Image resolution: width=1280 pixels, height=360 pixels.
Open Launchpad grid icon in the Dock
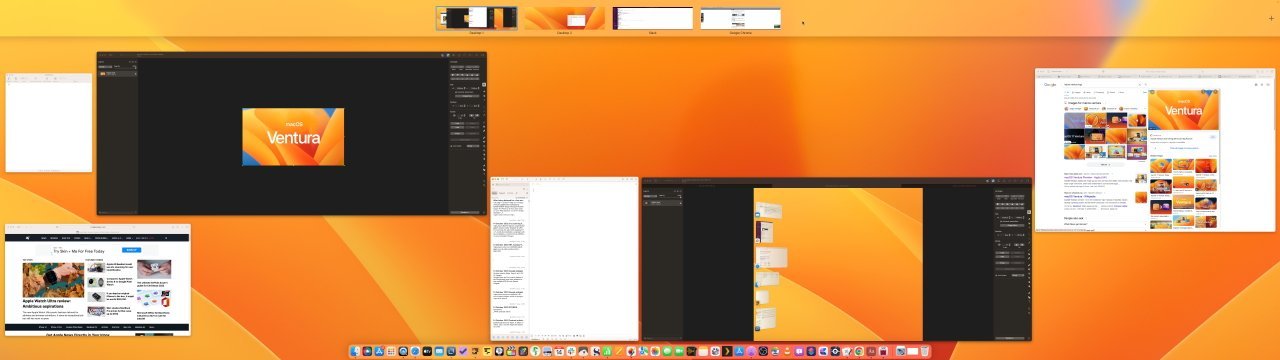point(391,351)
